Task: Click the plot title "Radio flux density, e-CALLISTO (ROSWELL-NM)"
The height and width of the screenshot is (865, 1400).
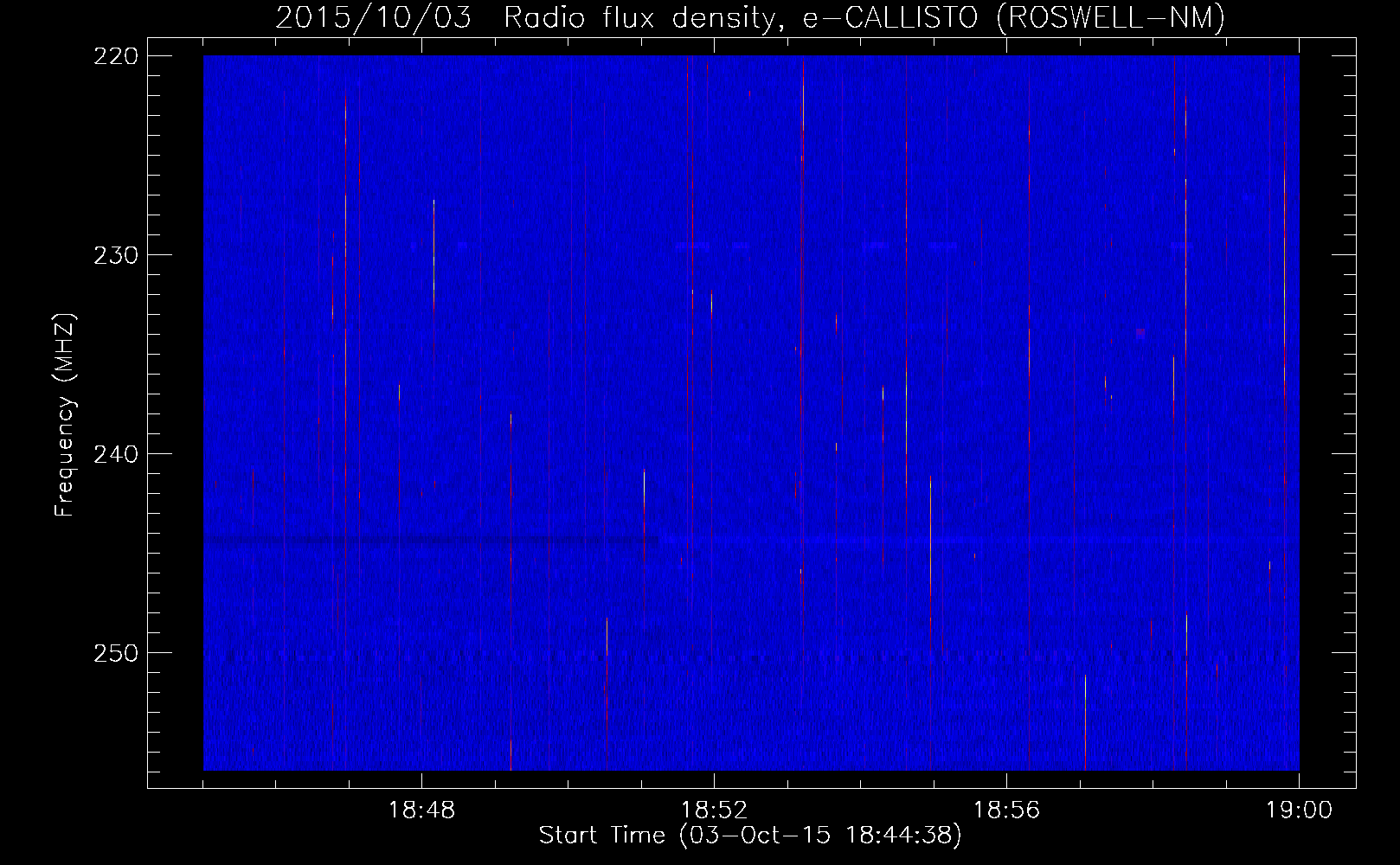Action: [864, 17]
